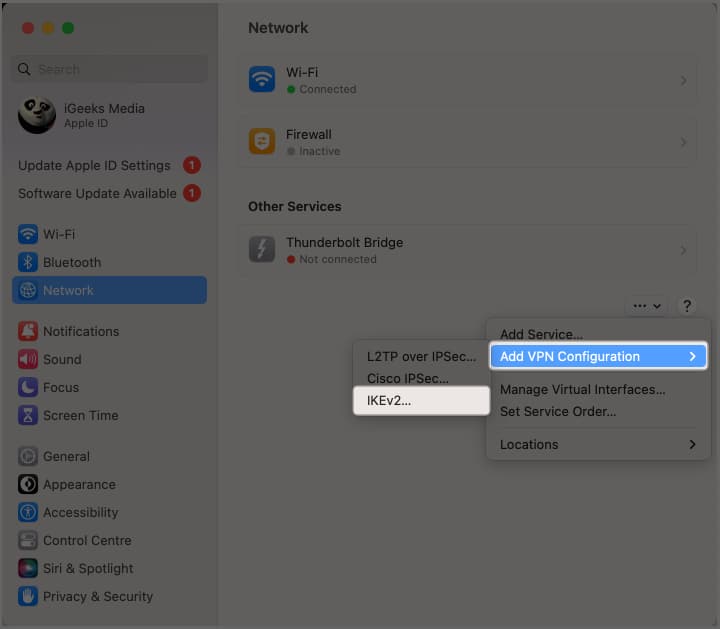Click the Focus moon icon
Viewport: 720px width, 629px height.
pyautogui.click(x=28, y=387)
